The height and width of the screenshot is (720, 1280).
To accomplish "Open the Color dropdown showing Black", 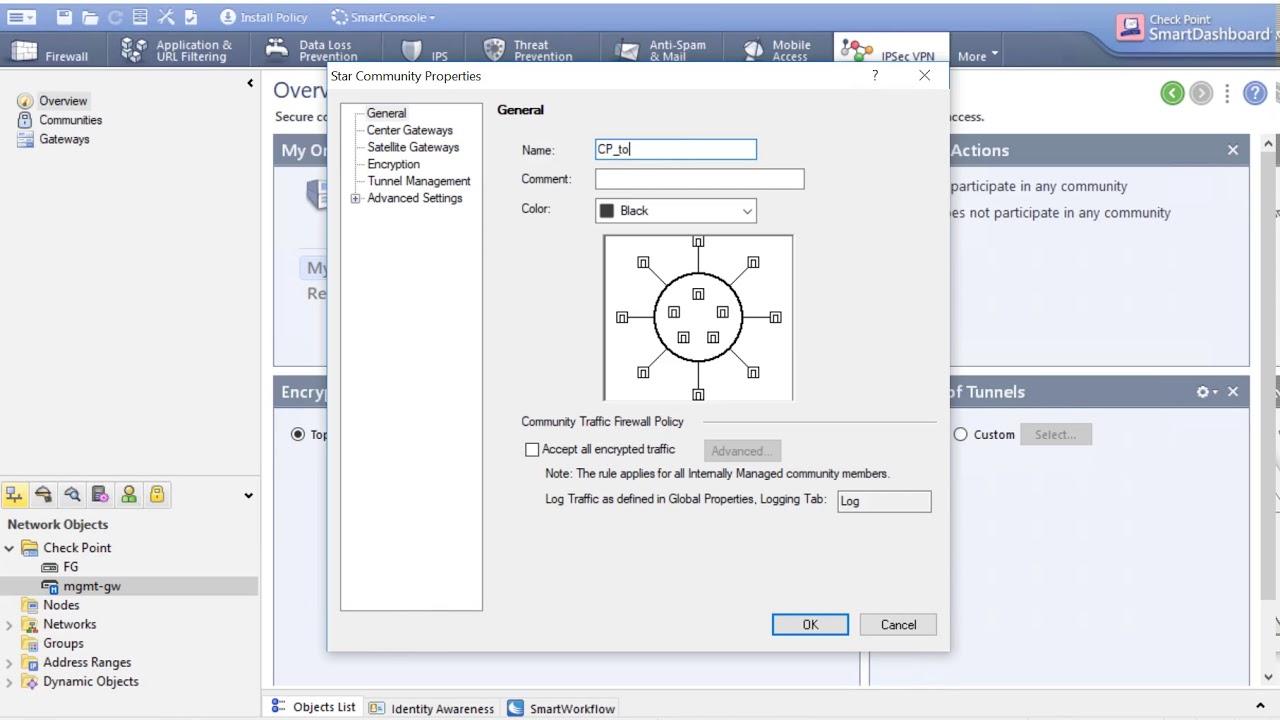I will (x=676, y=211).
